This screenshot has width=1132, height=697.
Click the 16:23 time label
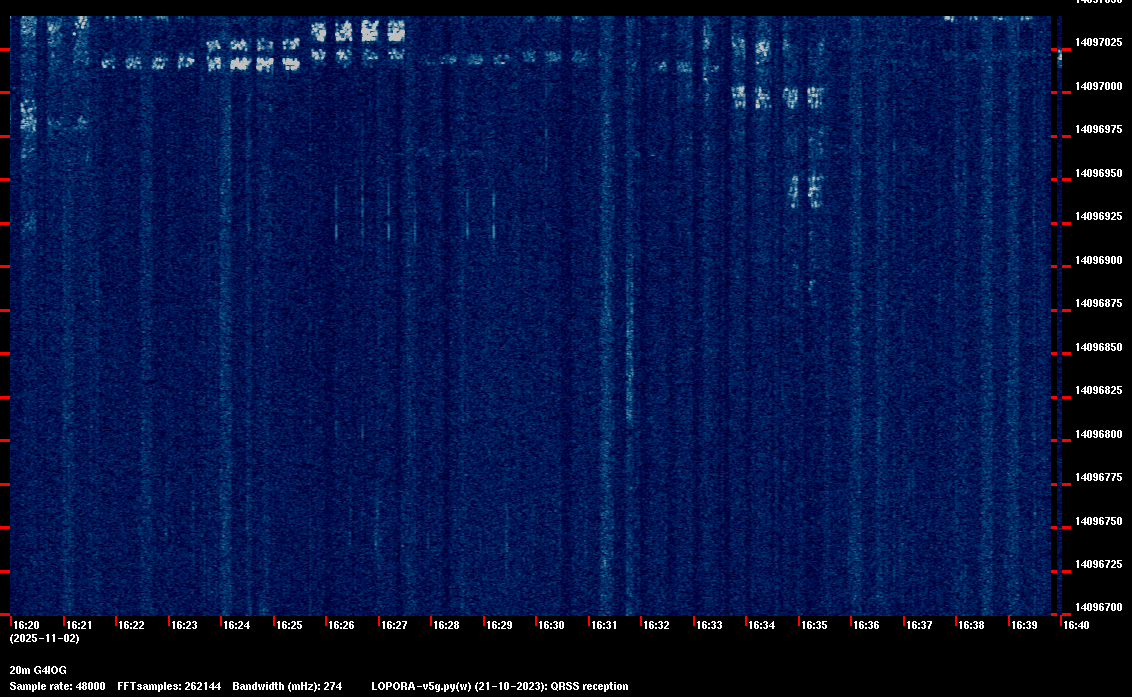[184, 625]
